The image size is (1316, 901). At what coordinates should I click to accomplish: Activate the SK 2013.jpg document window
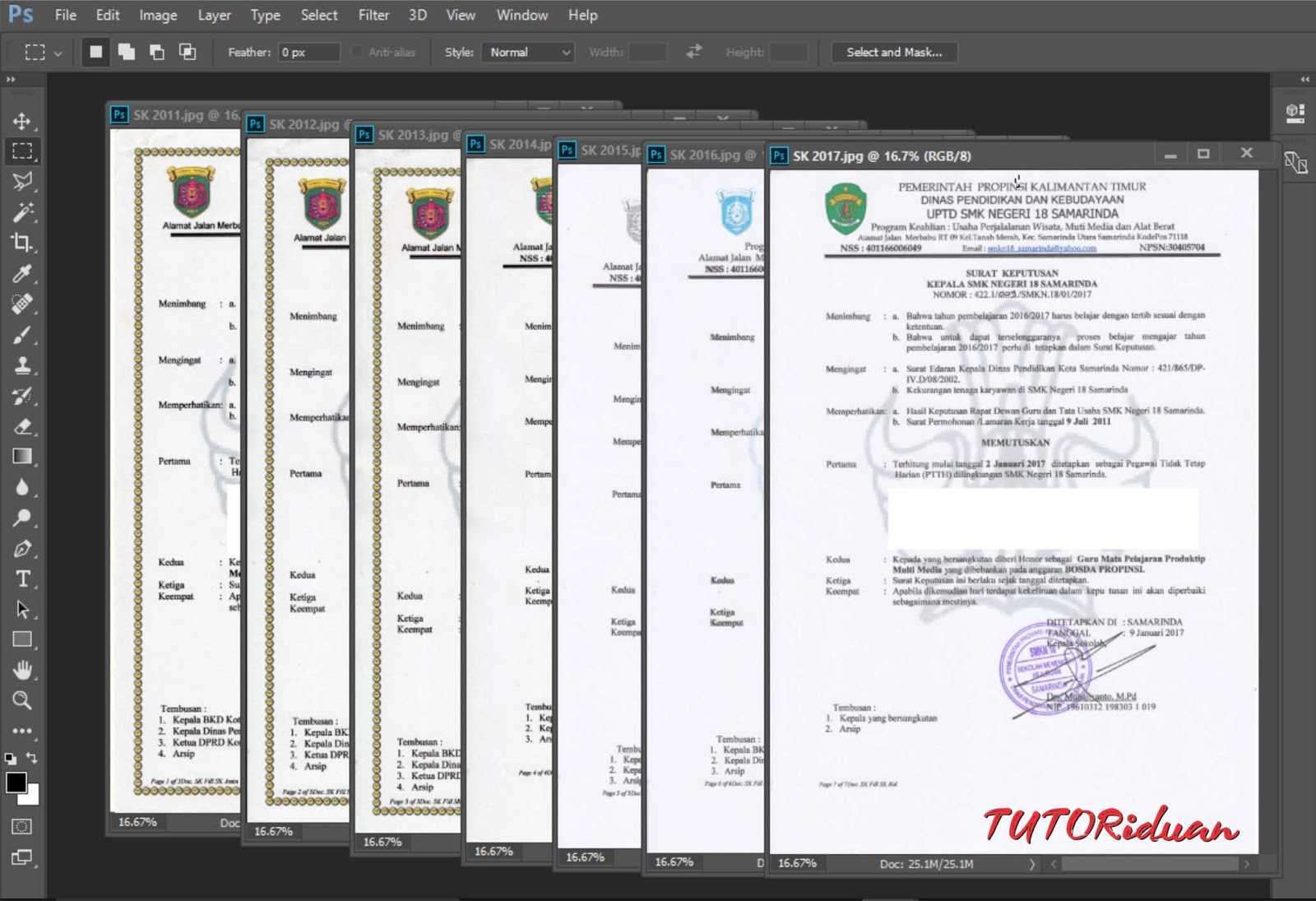[408, 135]
